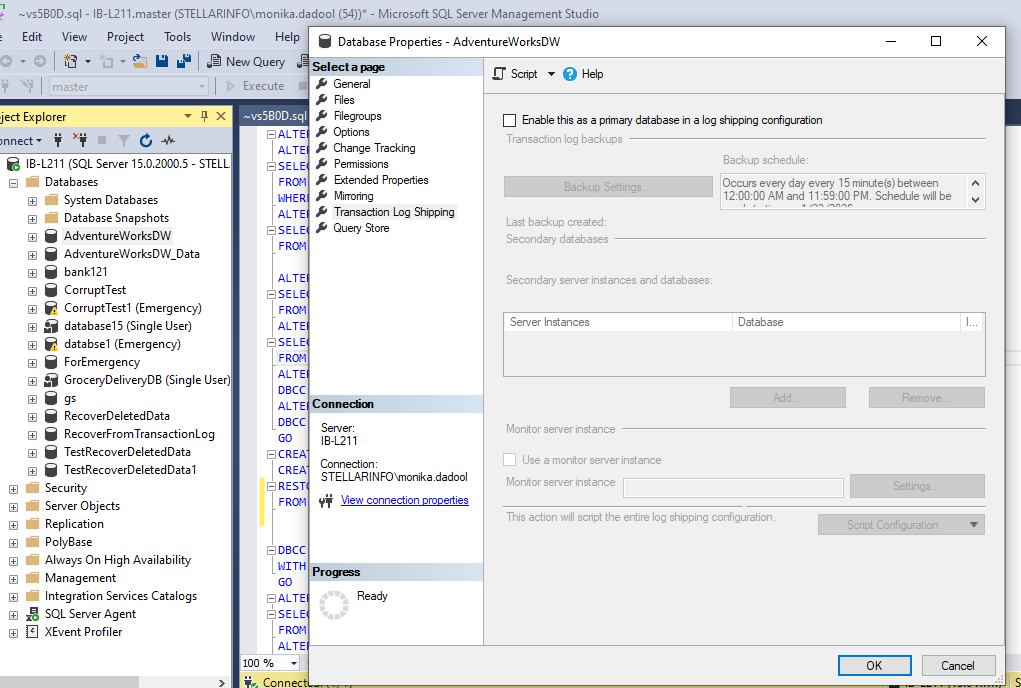Open Activity Monitor from Object Explorer toolbar
Image resolution: width=1021 pixels, height=688 pixels.
coord(170,140)
